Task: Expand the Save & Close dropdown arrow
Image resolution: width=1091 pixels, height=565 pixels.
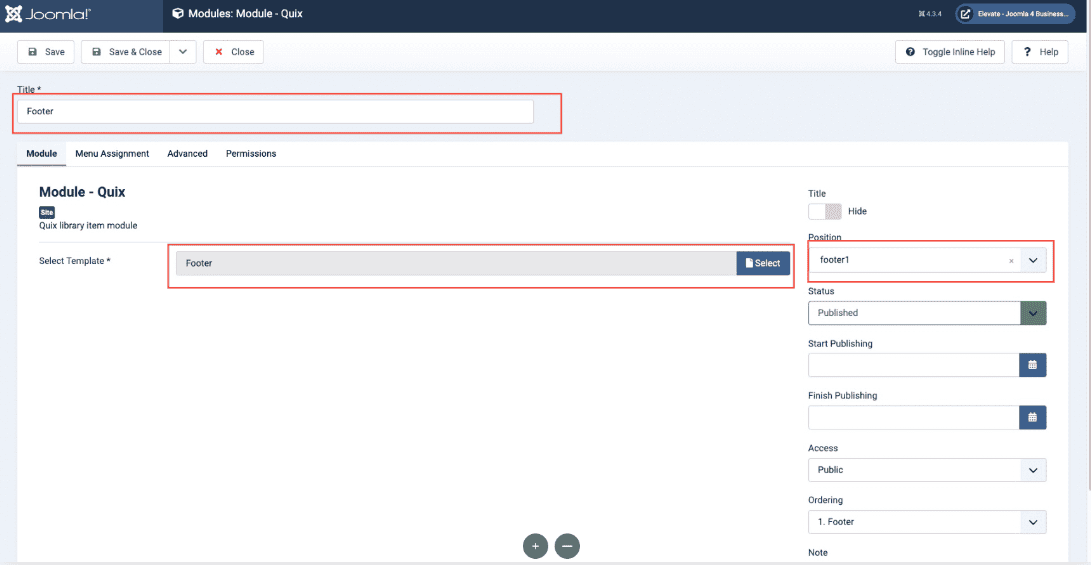Action: tap(182, 52)
